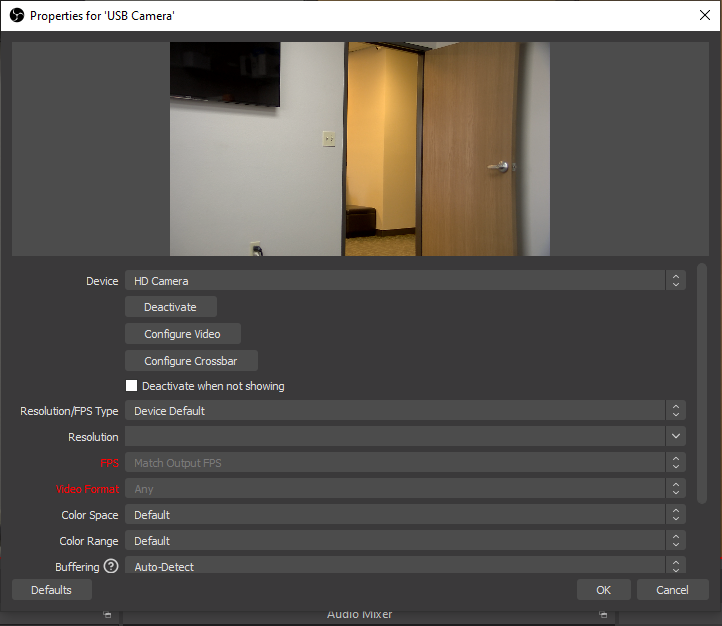
Task: Open the Color Space dropdown
Action: (x=404, y=515)
